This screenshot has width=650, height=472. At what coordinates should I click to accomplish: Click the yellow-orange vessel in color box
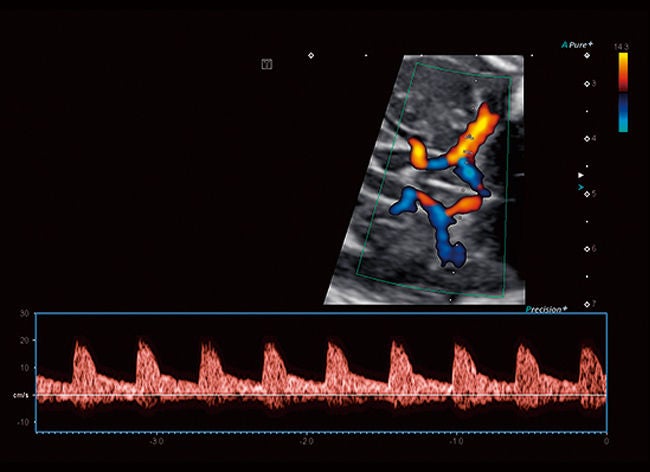[x=477, y=133]
